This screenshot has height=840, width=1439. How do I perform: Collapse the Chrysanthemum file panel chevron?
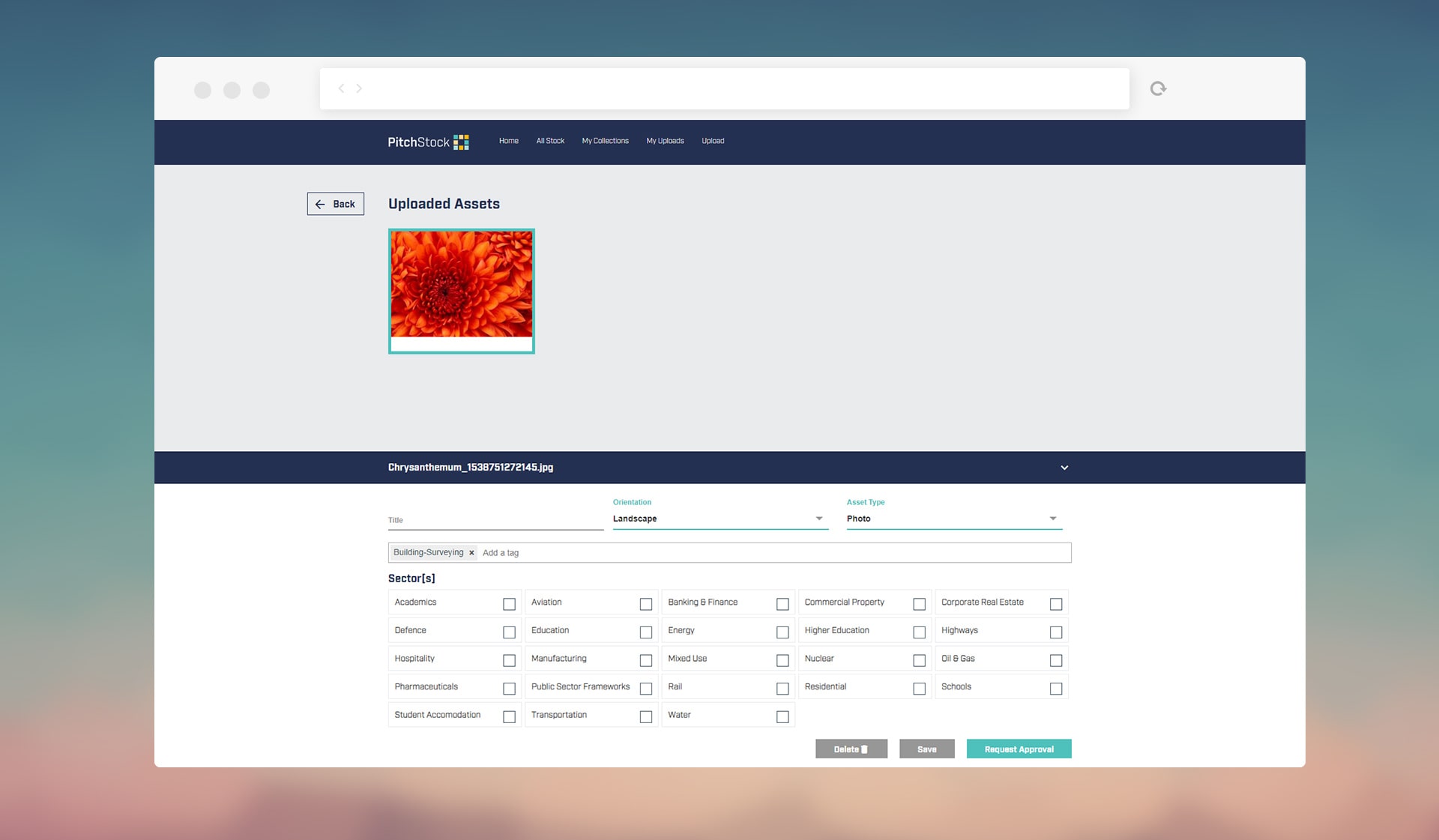[x=1064, y=468]
